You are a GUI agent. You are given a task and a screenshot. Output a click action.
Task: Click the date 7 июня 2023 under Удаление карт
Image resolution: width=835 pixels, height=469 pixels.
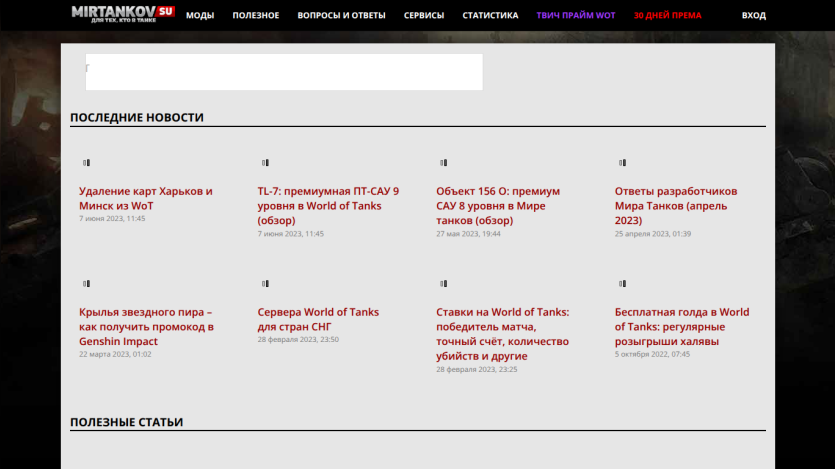point(112,218)
